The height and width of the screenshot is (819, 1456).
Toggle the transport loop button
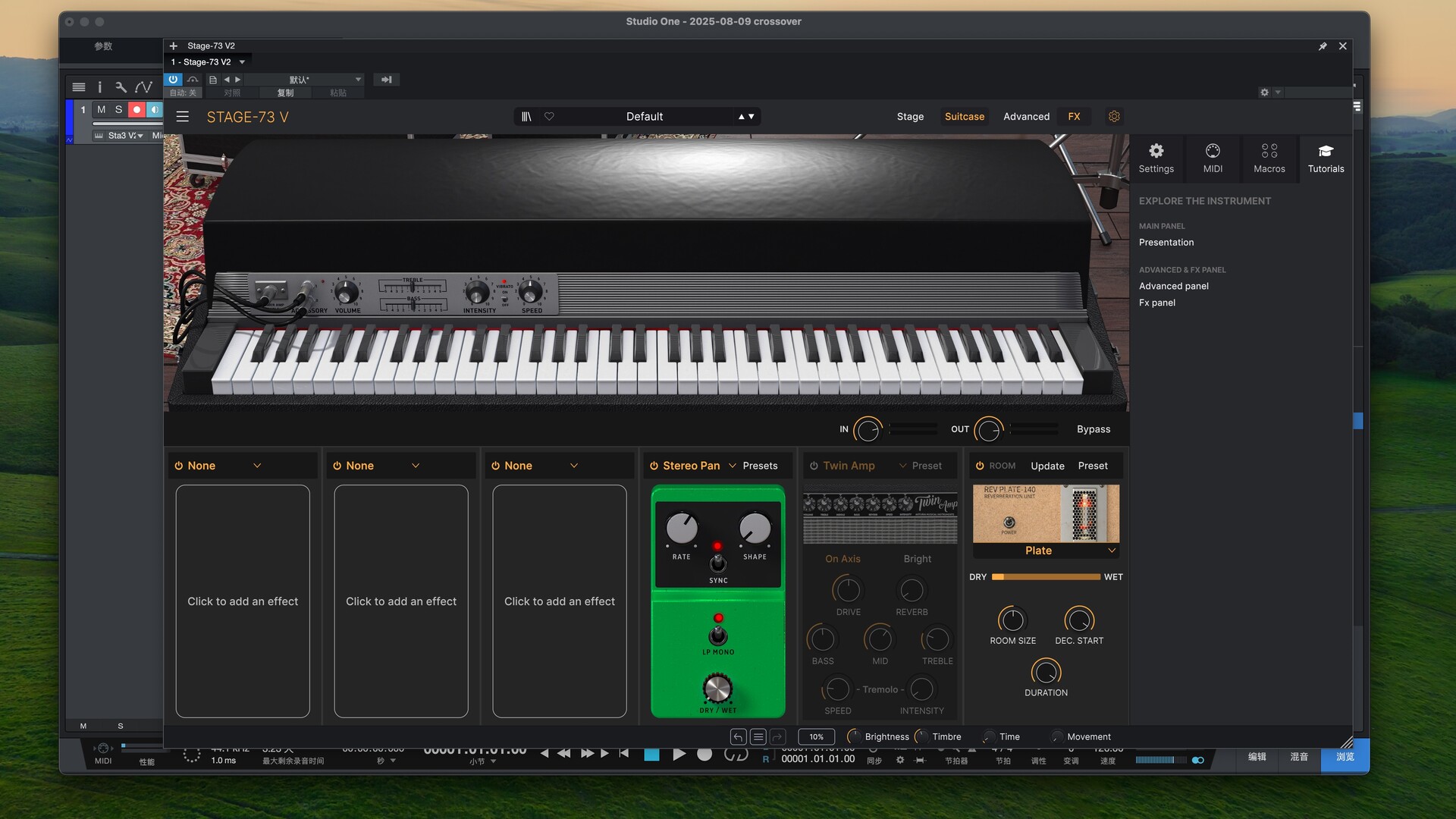736,754
